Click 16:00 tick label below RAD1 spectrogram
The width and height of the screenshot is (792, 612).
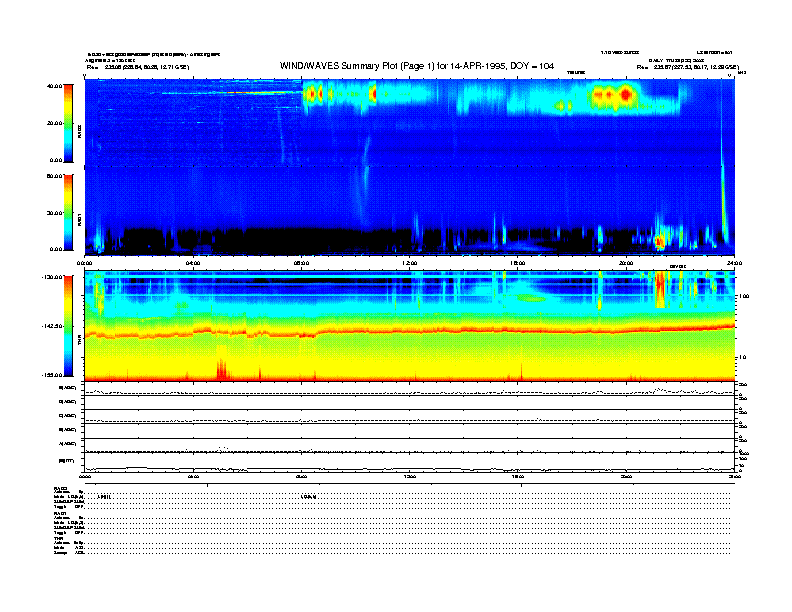click(x=518, y=263)
